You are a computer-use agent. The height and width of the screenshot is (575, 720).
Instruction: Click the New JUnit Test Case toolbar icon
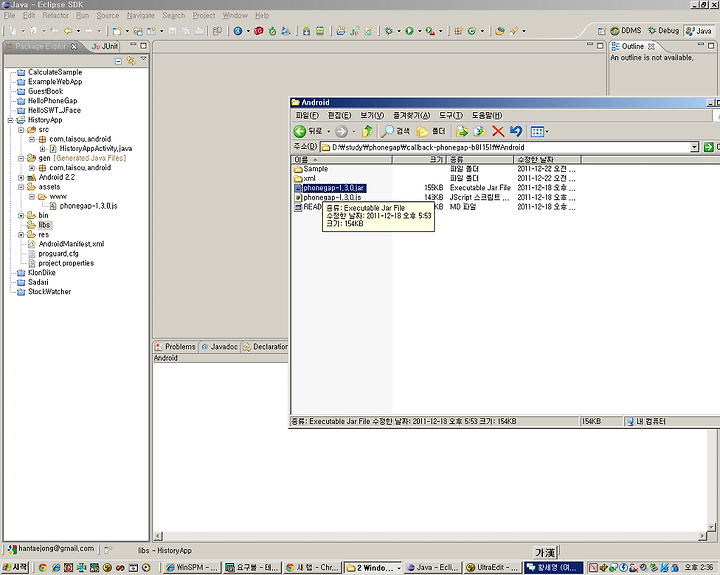[354, 31]
